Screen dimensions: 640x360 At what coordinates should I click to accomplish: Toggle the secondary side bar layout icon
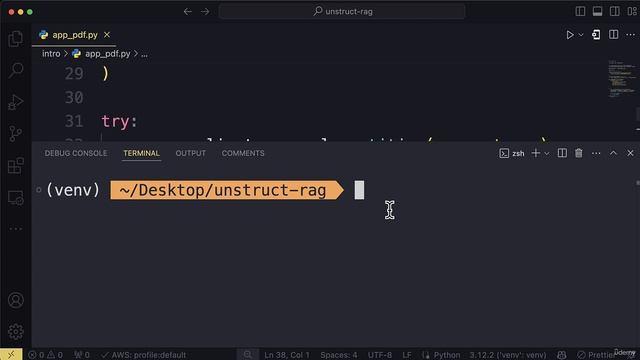coord(614,11)
